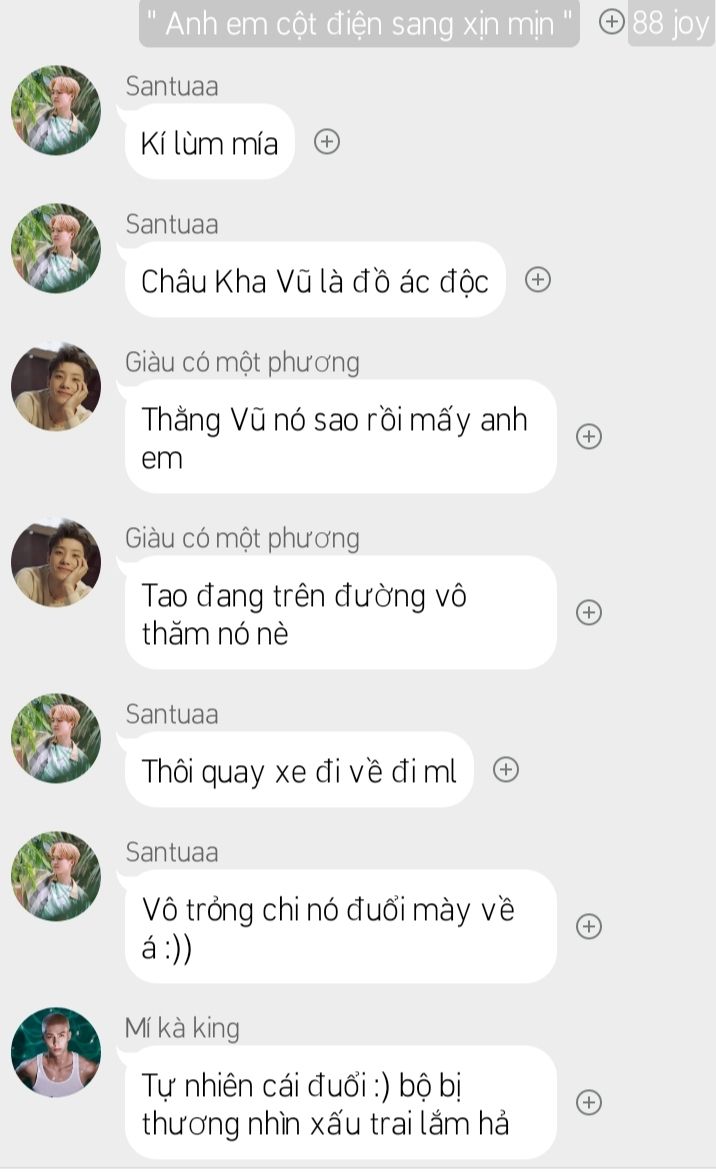Open Santuaa's avatar on "Kí lùm mía" message
The height and width of the screenshot is (1172, 716).
(x=56, y=110)
